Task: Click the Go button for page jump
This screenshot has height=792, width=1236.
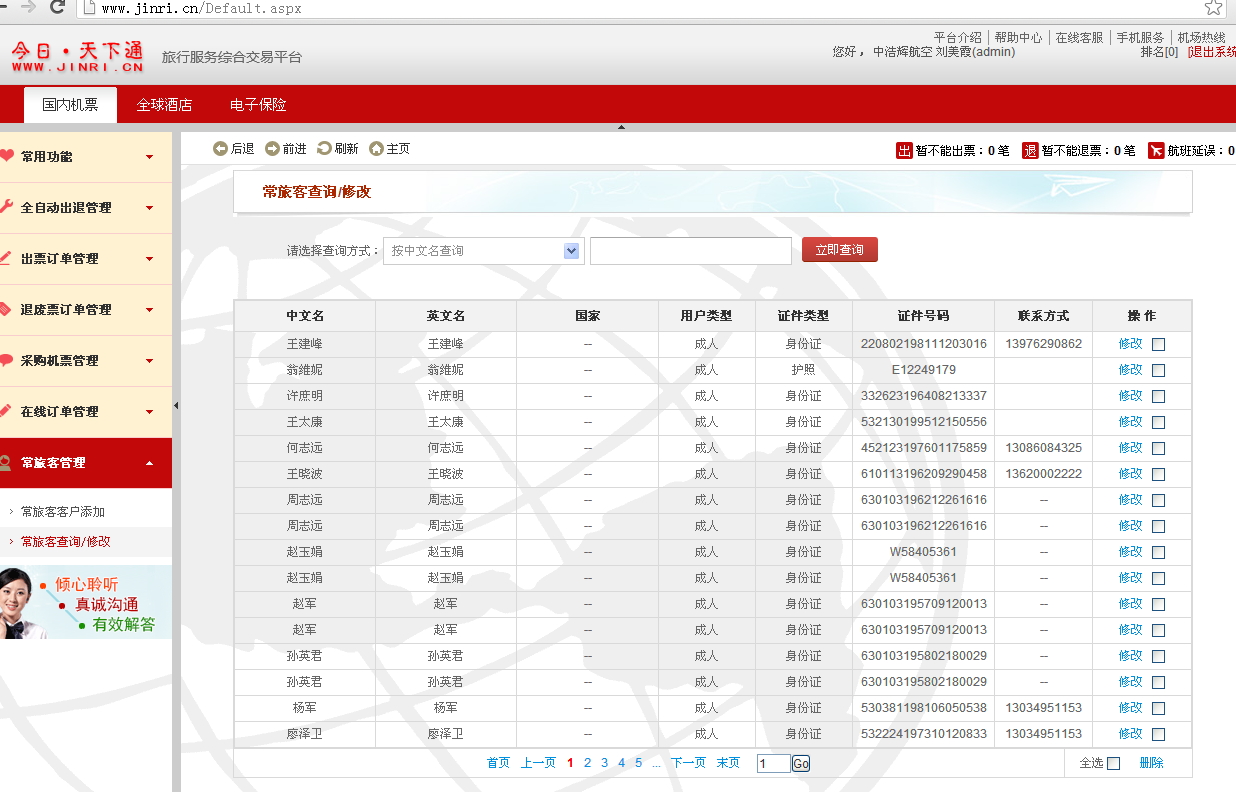Action: coord(801,764)
